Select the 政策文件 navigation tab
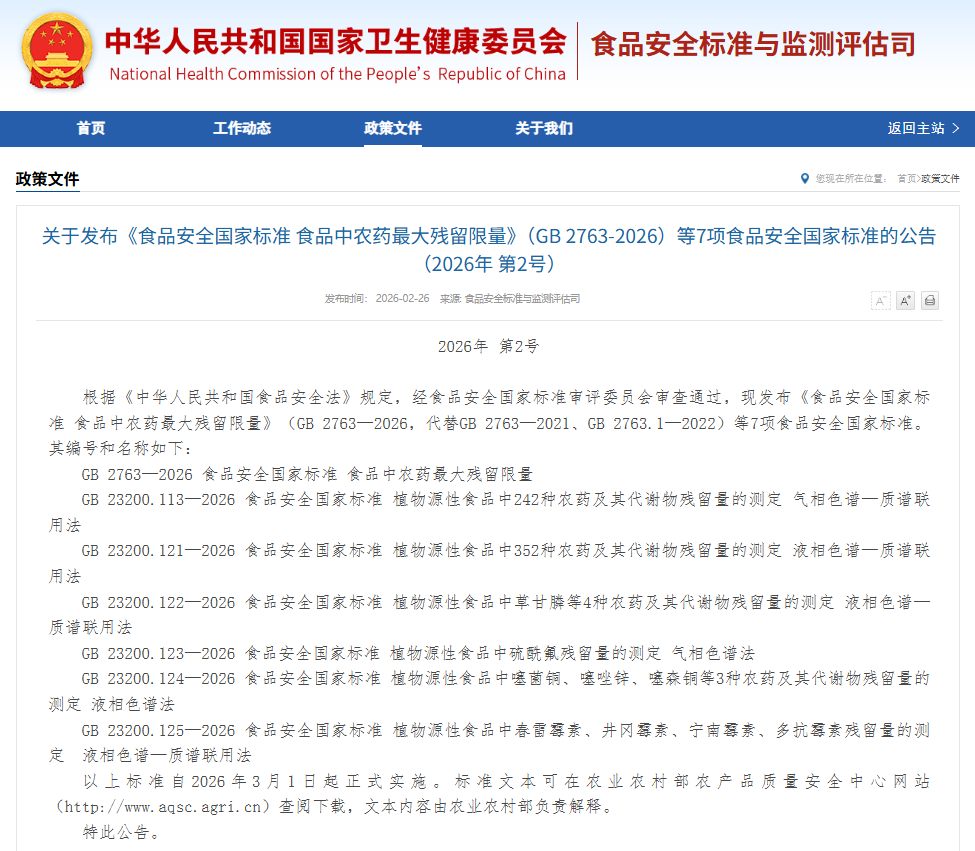The image size is (975, 851). pos(393,128)
